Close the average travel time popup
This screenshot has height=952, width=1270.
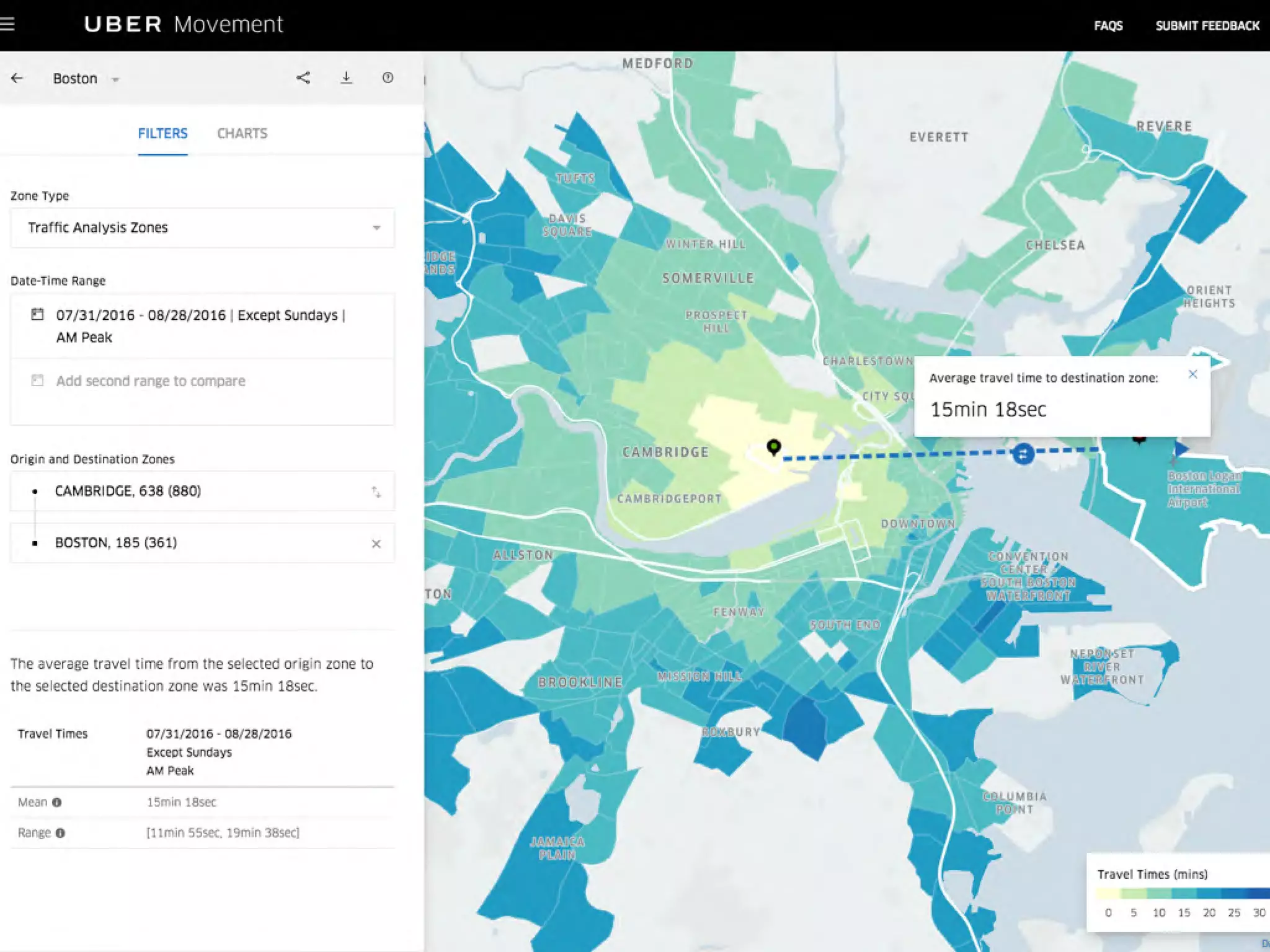(1192, 374)
